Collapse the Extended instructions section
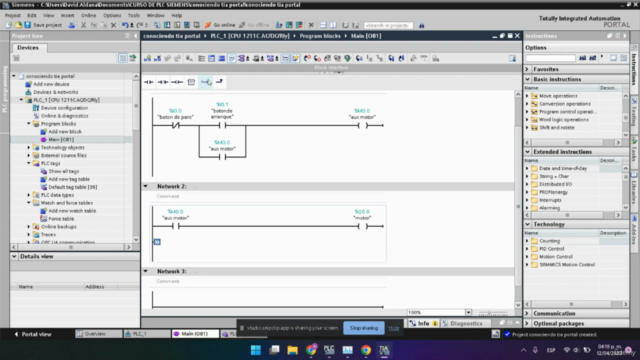This screenshot has width=640, height=360. tap(527, 151)
